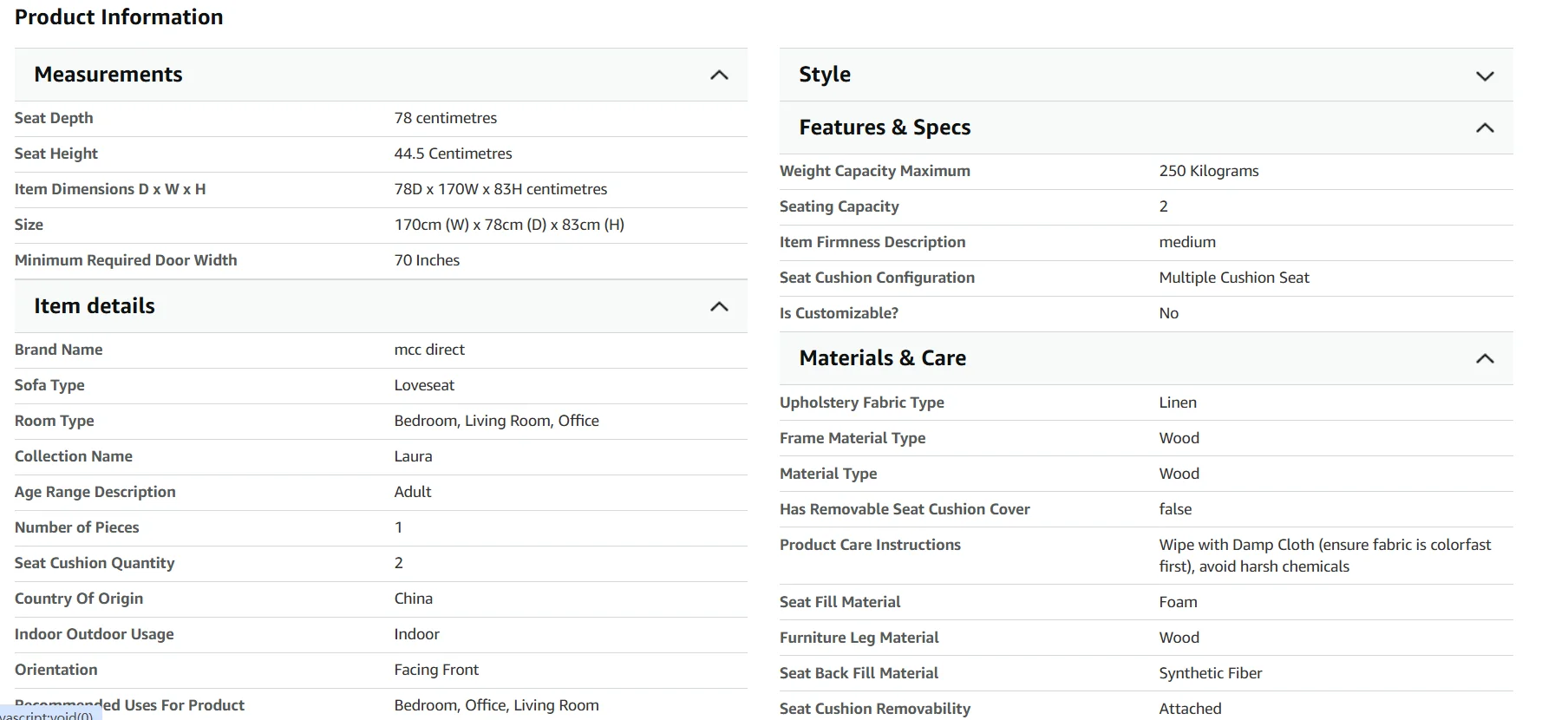Click the Seat Depth label
This screenshot has height=720, width=1568.
(54, 118)
